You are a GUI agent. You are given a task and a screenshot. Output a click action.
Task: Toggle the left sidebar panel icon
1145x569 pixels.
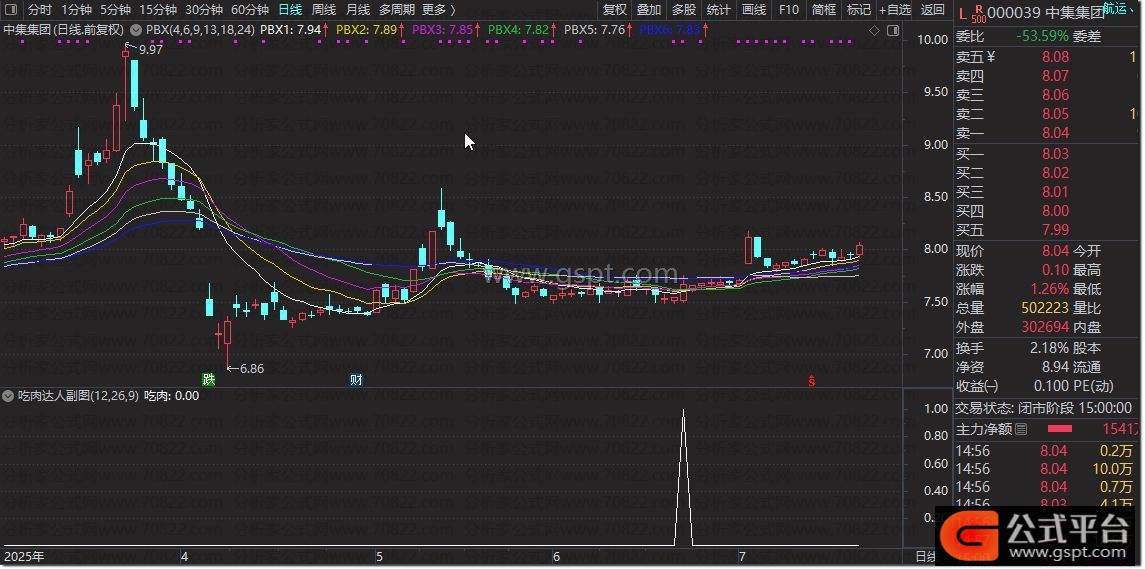coord(11,9)
